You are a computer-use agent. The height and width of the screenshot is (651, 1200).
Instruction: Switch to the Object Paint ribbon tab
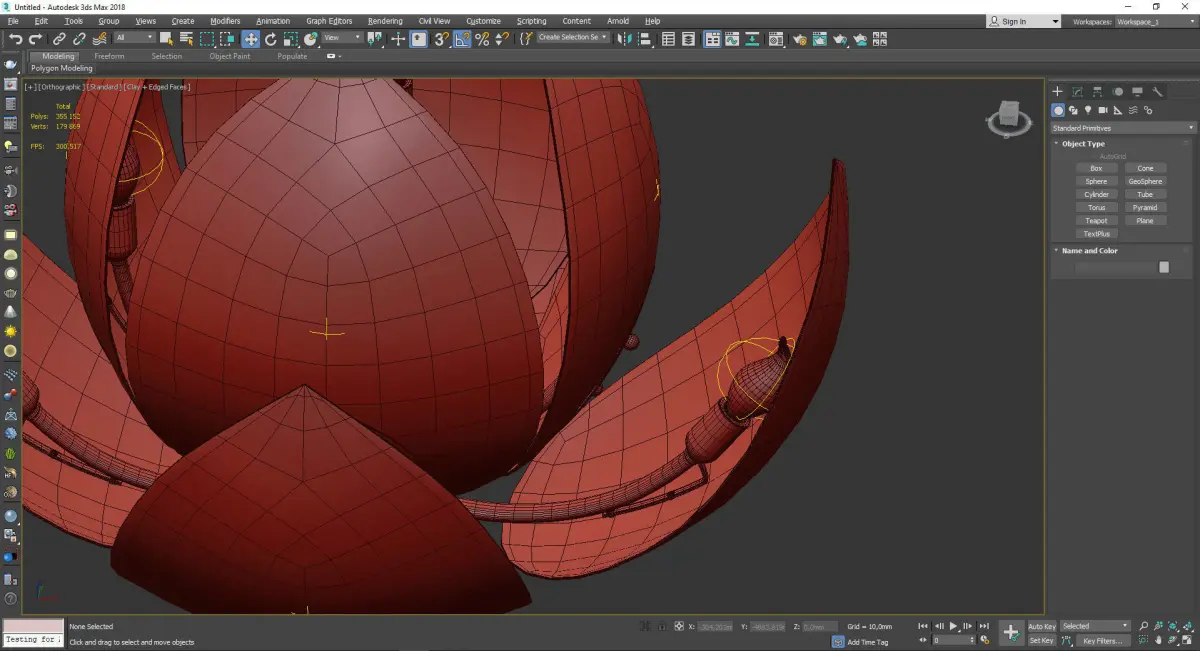point(229,56)
